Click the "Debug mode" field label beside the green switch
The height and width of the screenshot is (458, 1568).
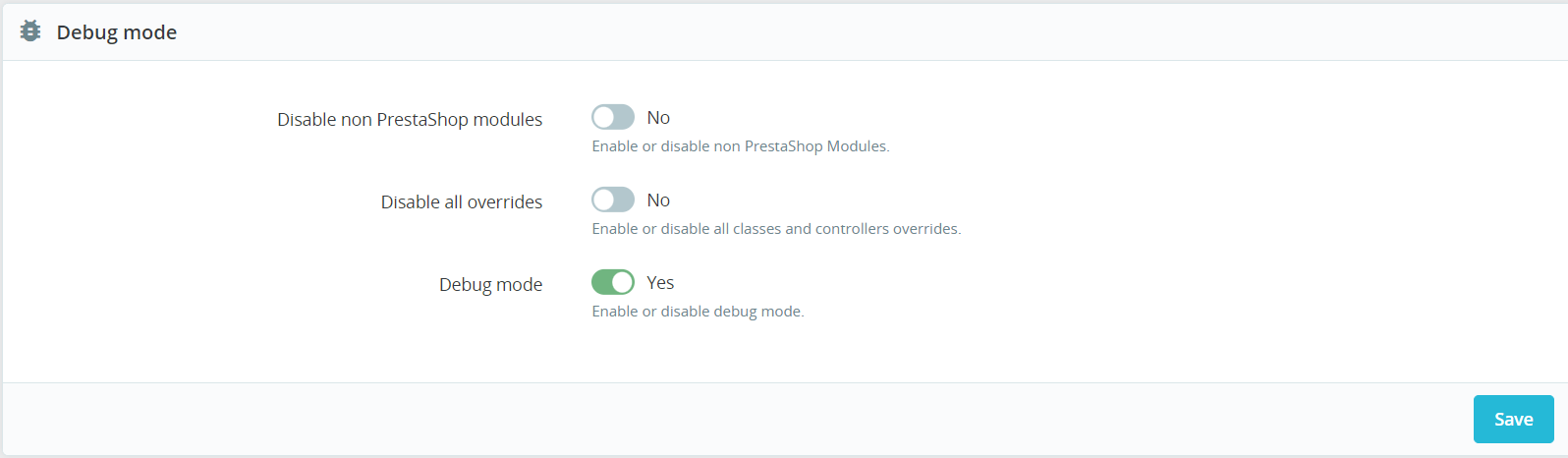click(x=490, y=285)
